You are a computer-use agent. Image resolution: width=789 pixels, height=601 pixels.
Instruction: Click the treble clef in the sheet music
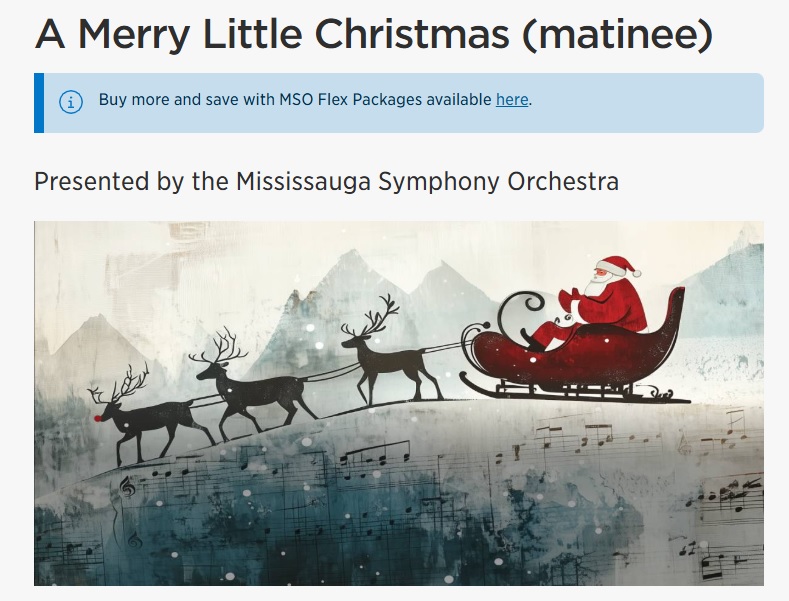click(127, 486)
